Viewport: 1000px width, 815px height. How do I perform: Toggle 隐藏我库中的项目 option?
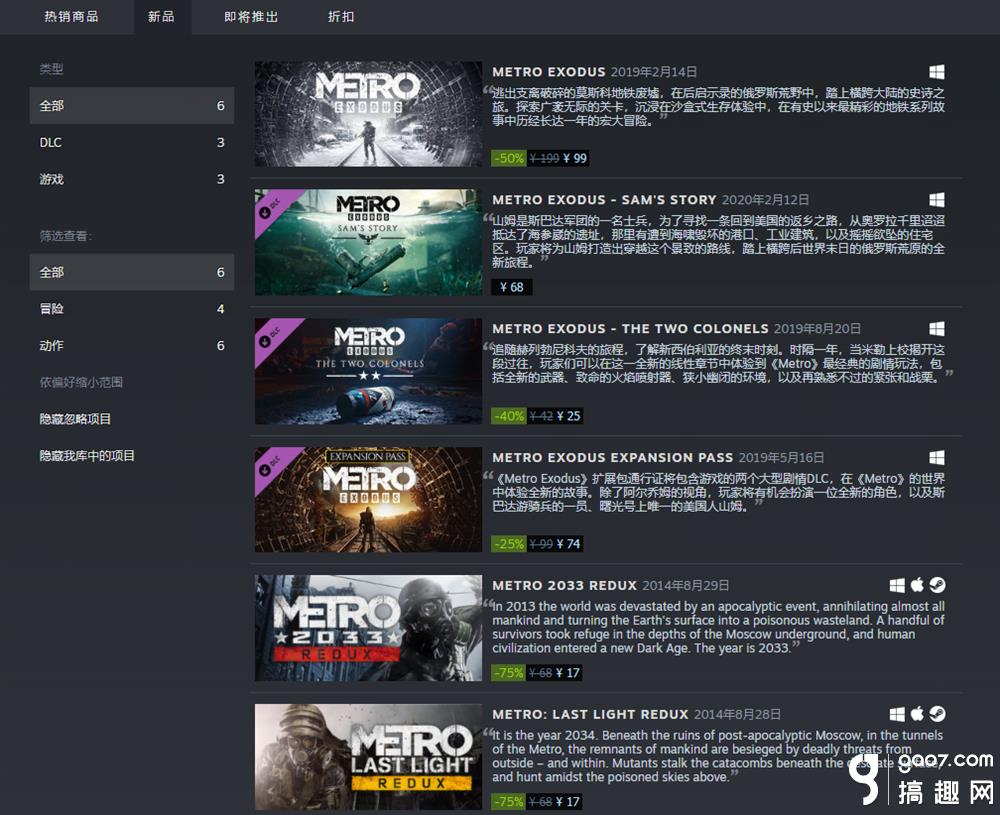(x=87, y=455)
